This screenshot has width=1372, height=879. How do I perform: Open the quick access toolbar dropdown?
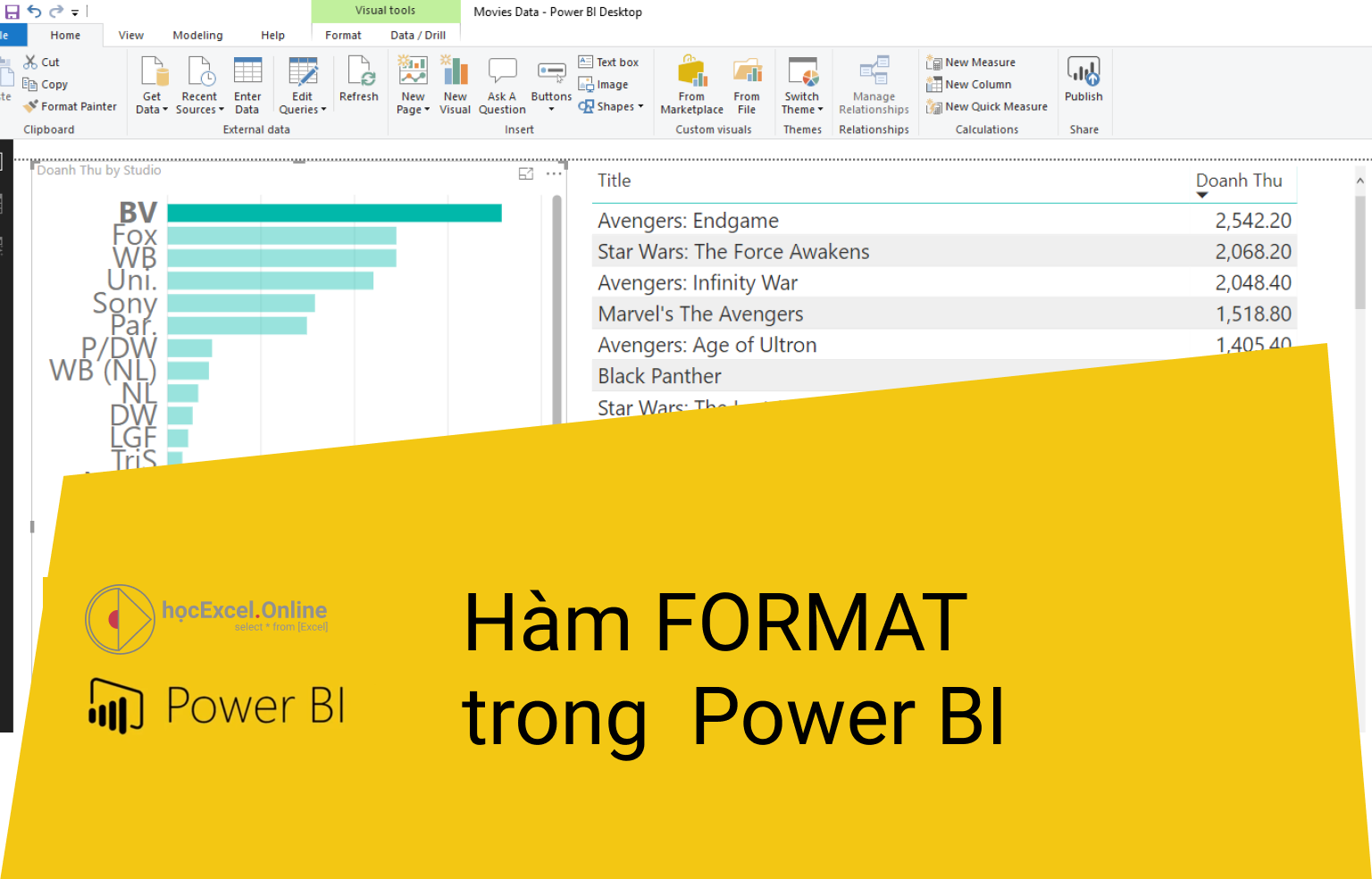pos(75,13)
